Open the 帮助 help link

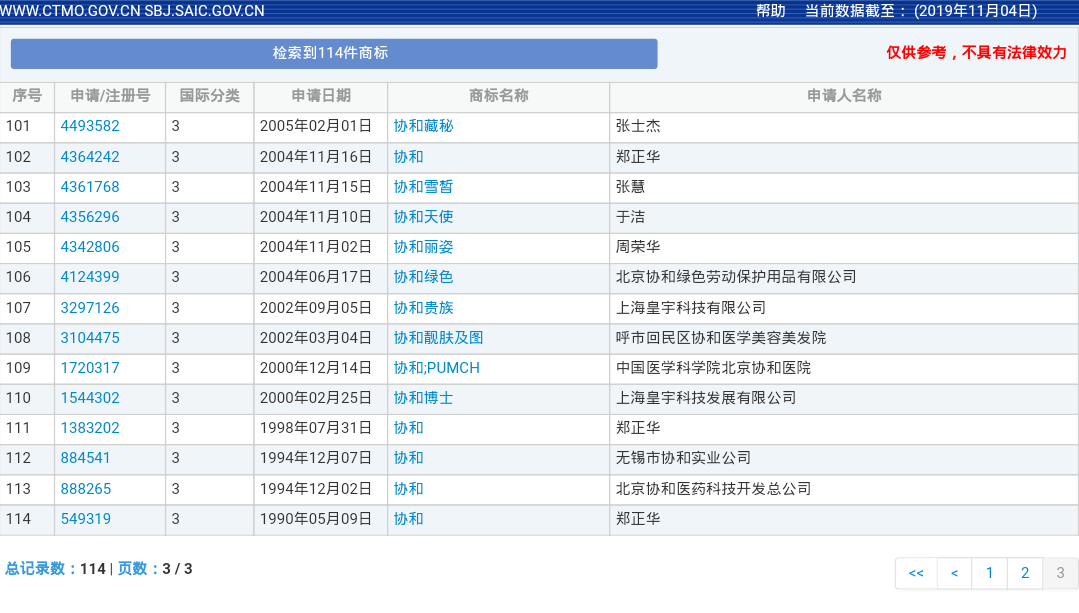770,11
